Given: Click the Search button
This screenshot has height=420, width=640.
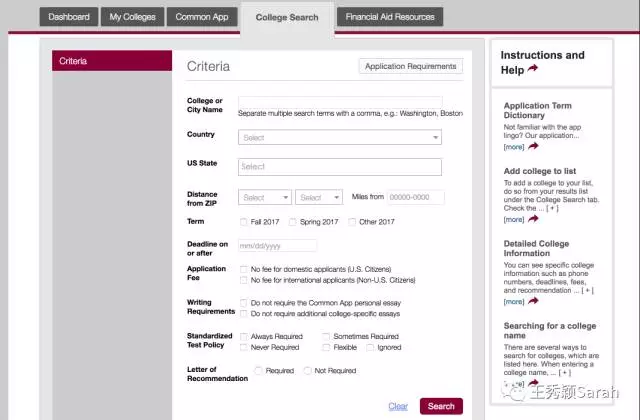Looking at the screenshot, I should point(441,406).
